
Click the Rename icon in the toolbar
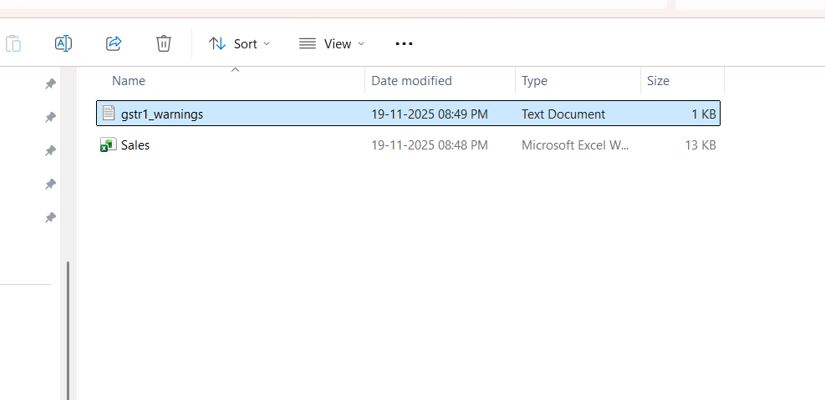pyautogui.click(x=63, y=43)
